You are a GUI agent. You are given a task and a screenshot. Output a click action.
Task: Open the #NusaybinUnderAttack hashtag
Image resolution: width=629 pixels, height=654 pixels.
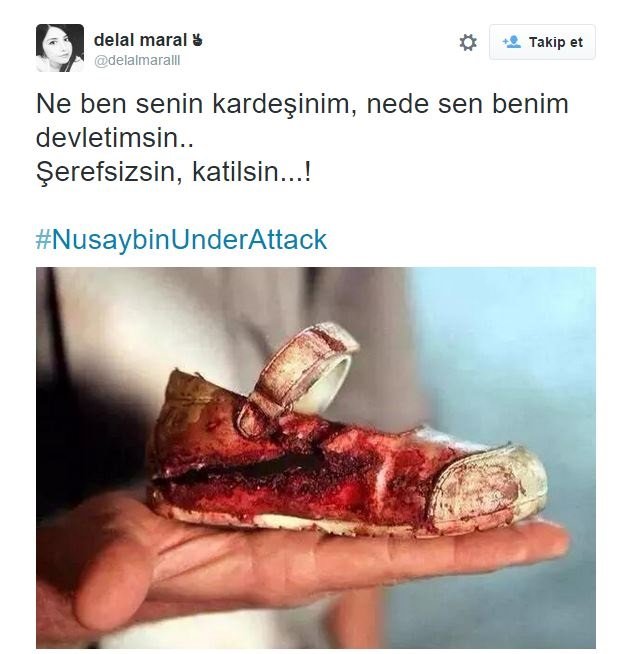181,240
